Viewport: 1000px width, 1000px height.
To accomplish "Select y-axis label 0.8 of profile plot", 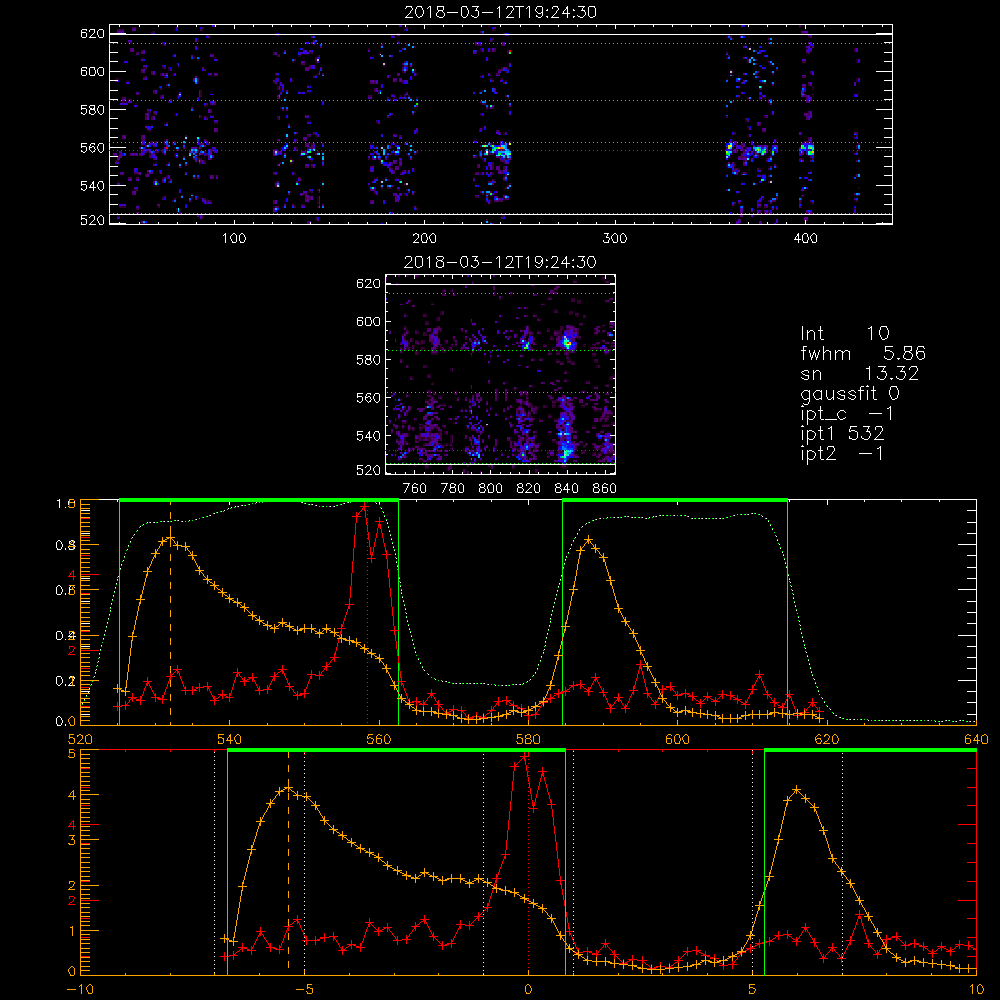I will [x=66, y=545].
